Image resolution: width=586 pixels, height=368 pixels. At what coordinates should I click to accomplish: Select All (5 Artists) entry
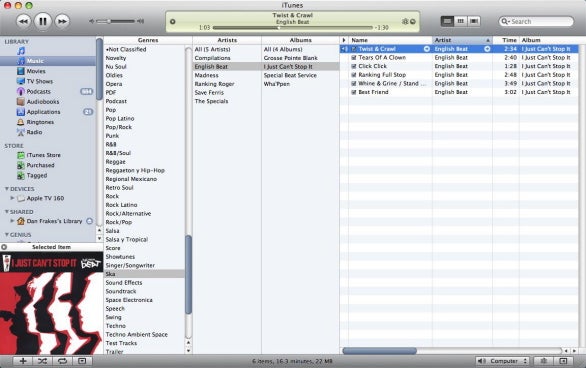click(x=227, y=49)
